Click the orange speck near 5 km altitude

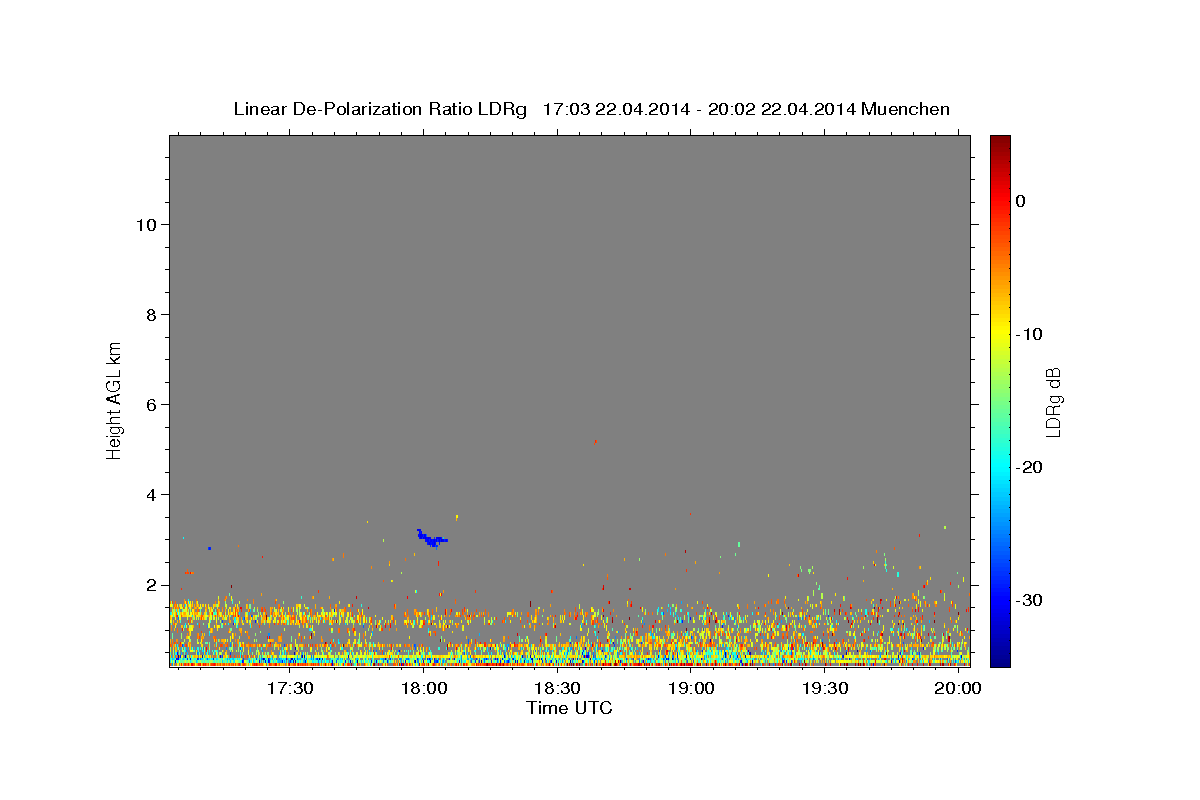tap(596, 441)
